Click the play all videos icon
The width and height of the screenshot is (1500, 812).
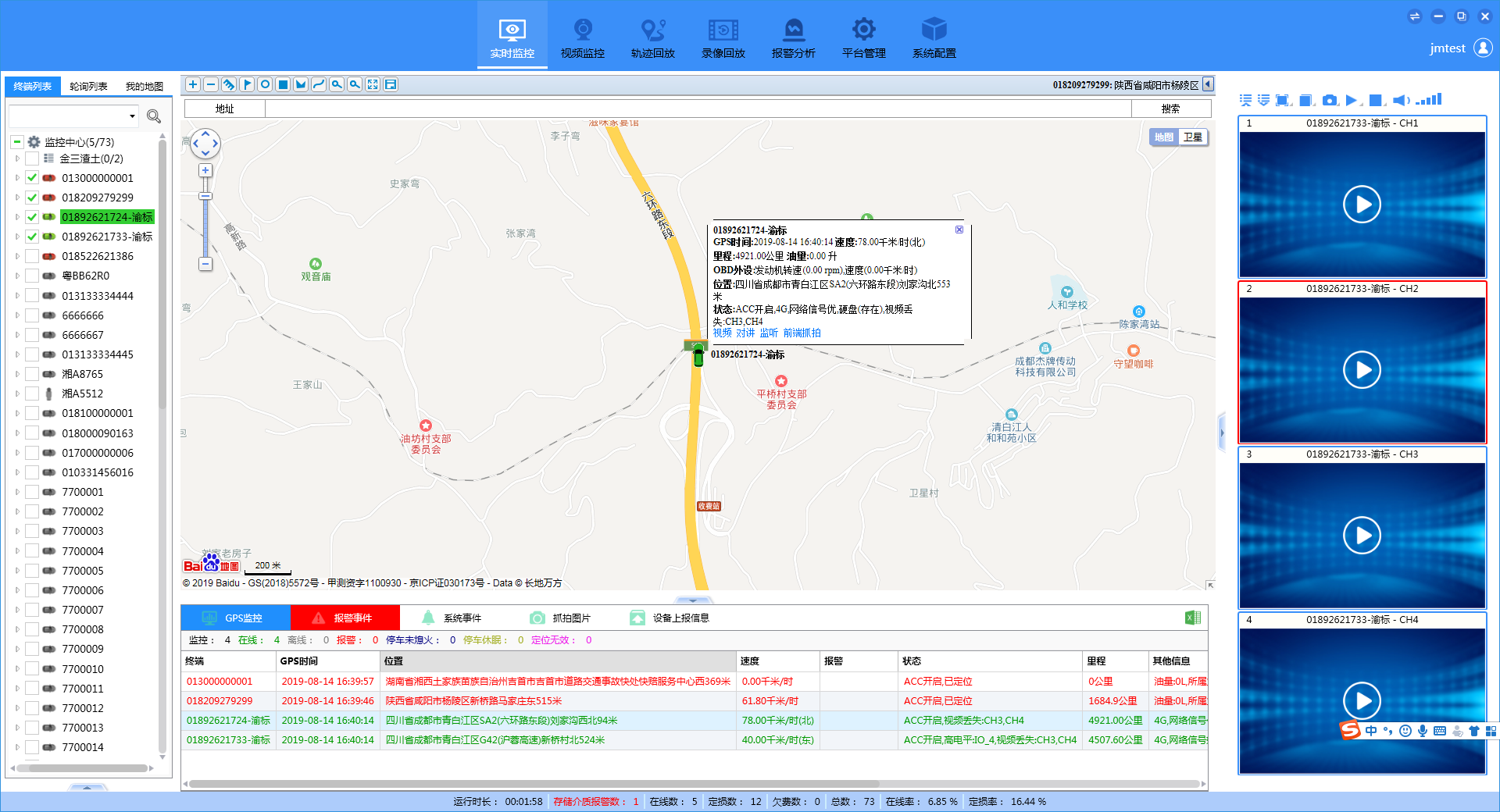click(1352, 100)
